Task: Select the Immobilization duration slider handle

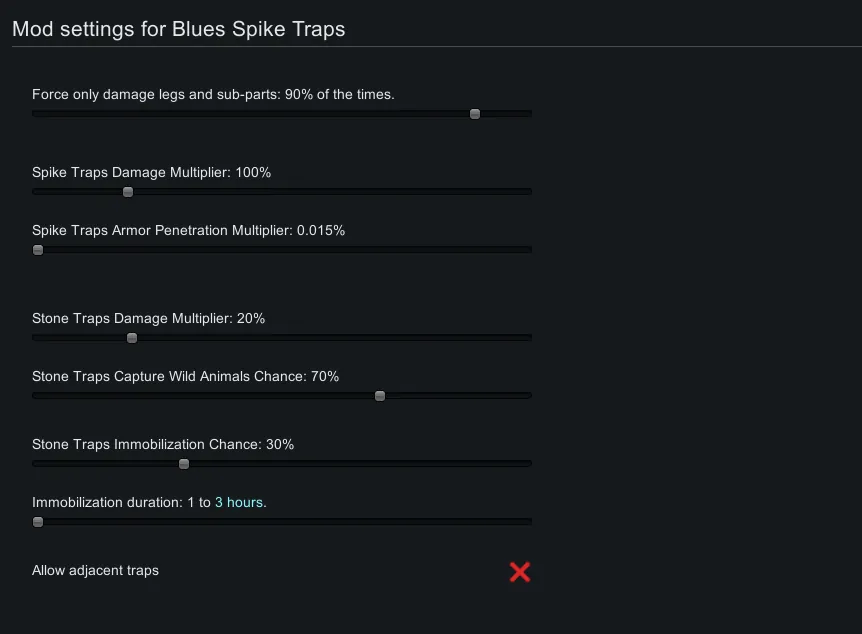Action: click(x=38, y=522)
